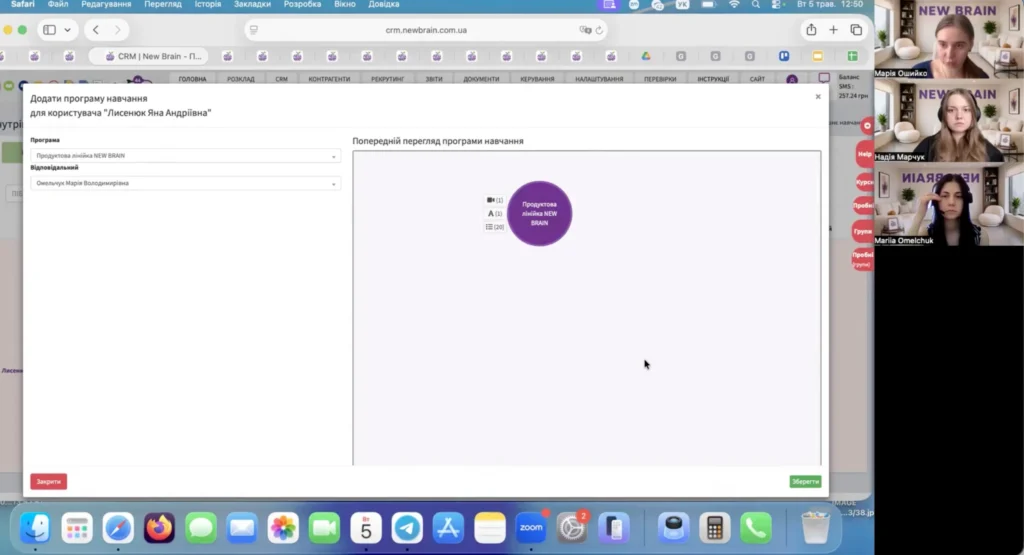Click the chat bubble icon in CRM header
The height and width of the screenshot is (555, 1024).
point(824,78)
